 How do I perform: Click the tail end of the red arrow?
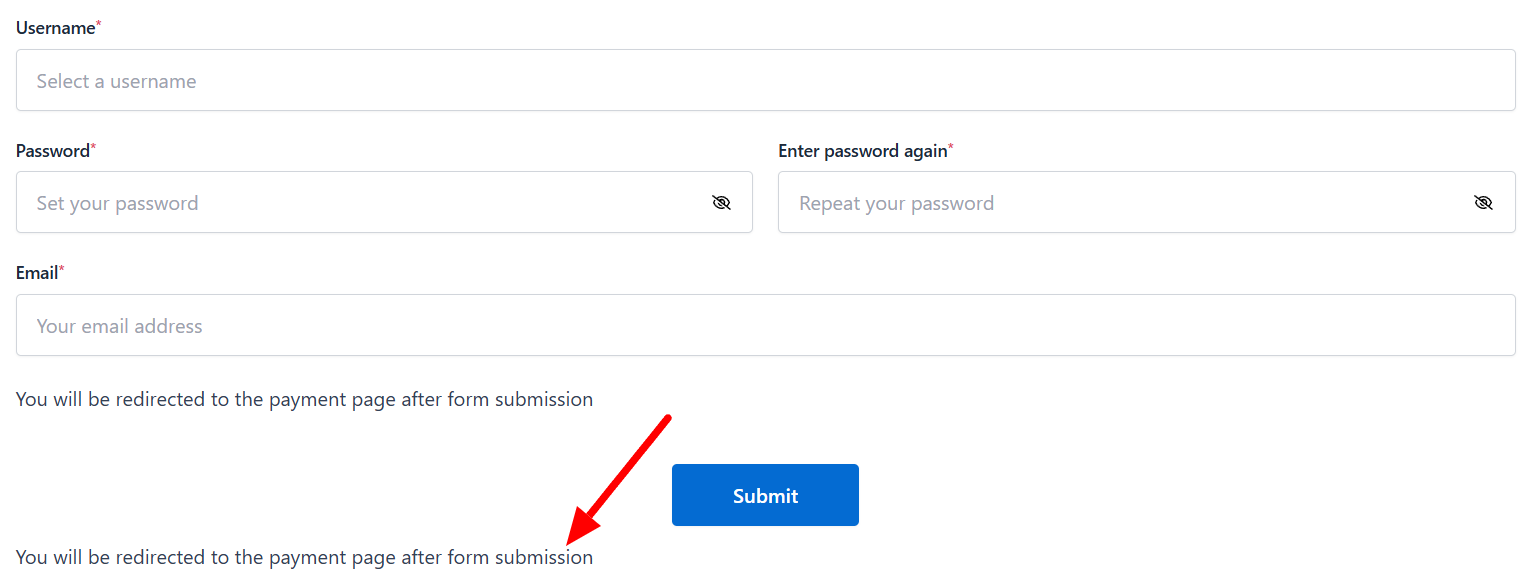[x=666, y=419]
